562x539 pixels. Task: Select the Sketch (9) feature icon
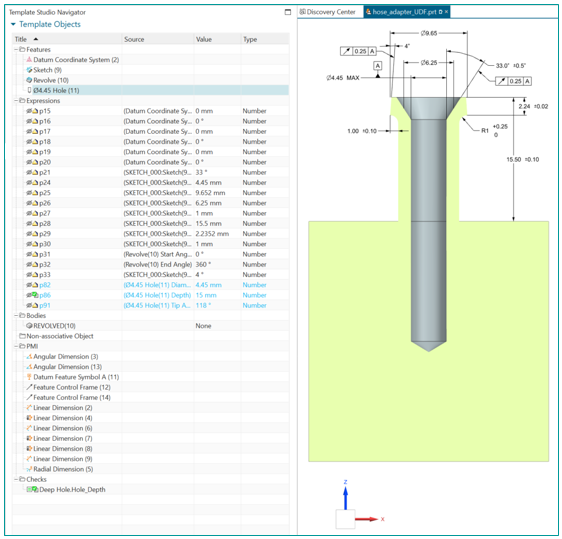(x=29, y=70)
